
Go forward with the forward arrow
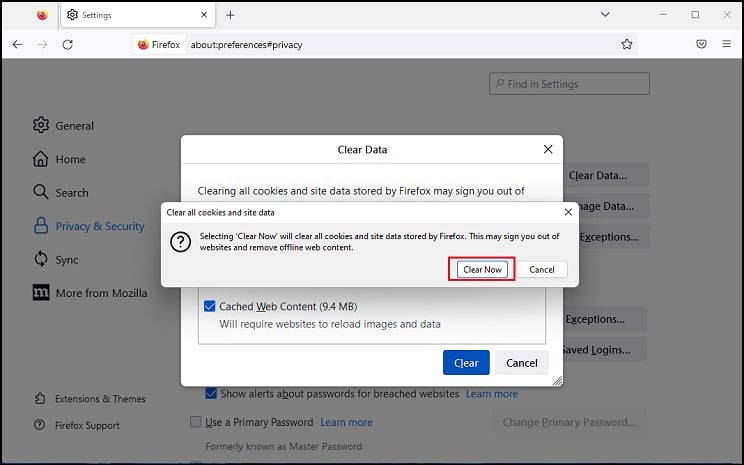point(43,44)
